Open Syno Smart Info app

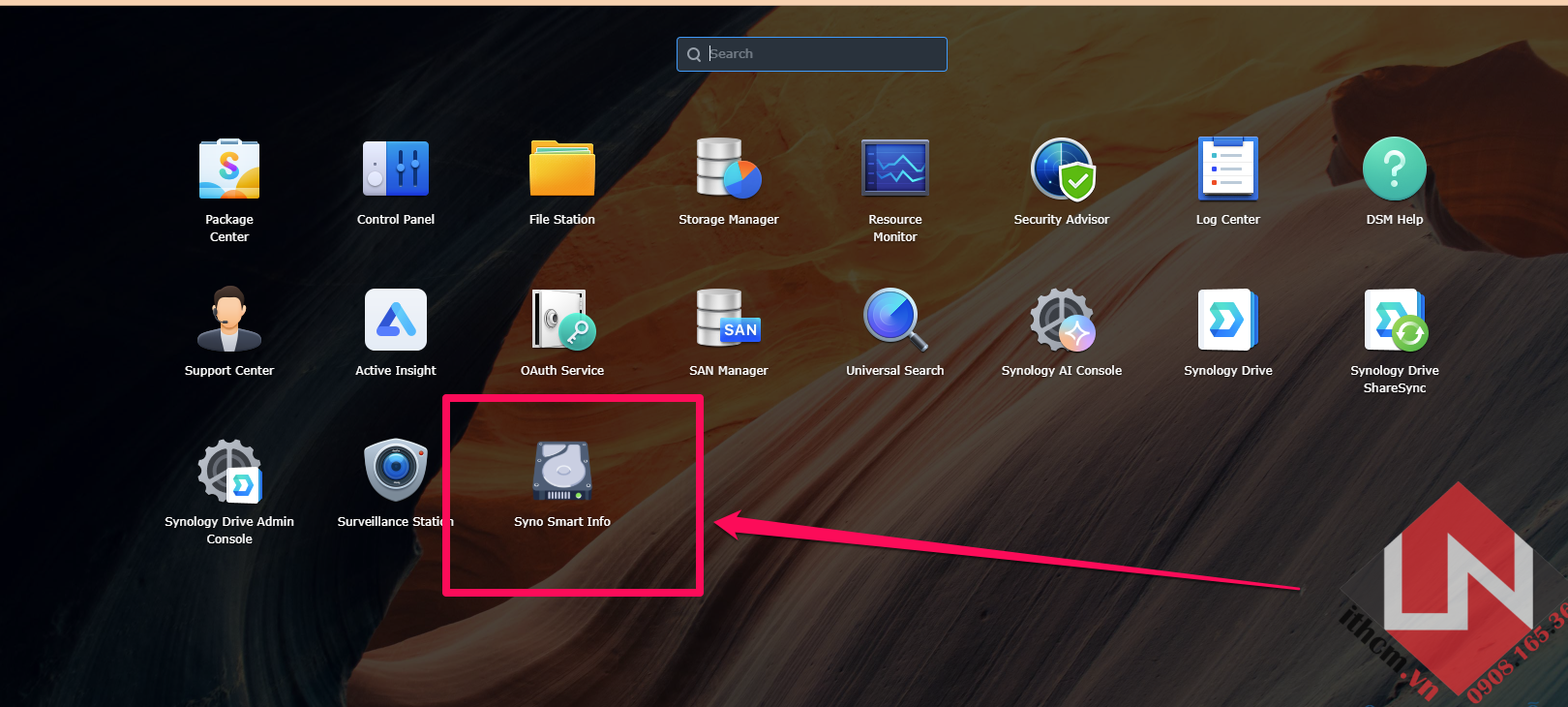pyautogui.click(x=562, y=471)
